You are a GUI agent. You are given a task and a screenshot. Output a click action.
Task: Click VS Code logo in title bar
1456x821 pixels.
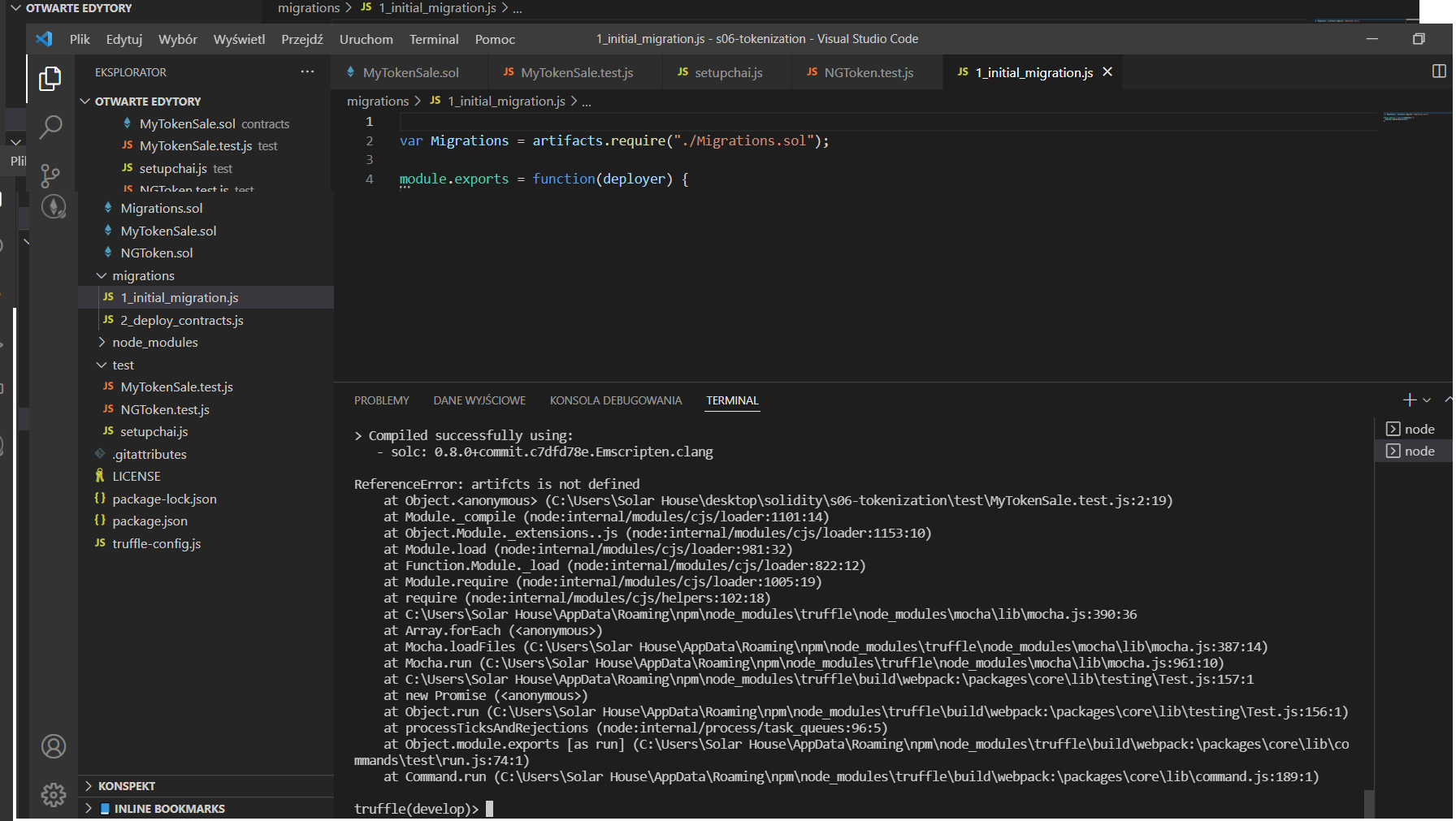(44, 38)
